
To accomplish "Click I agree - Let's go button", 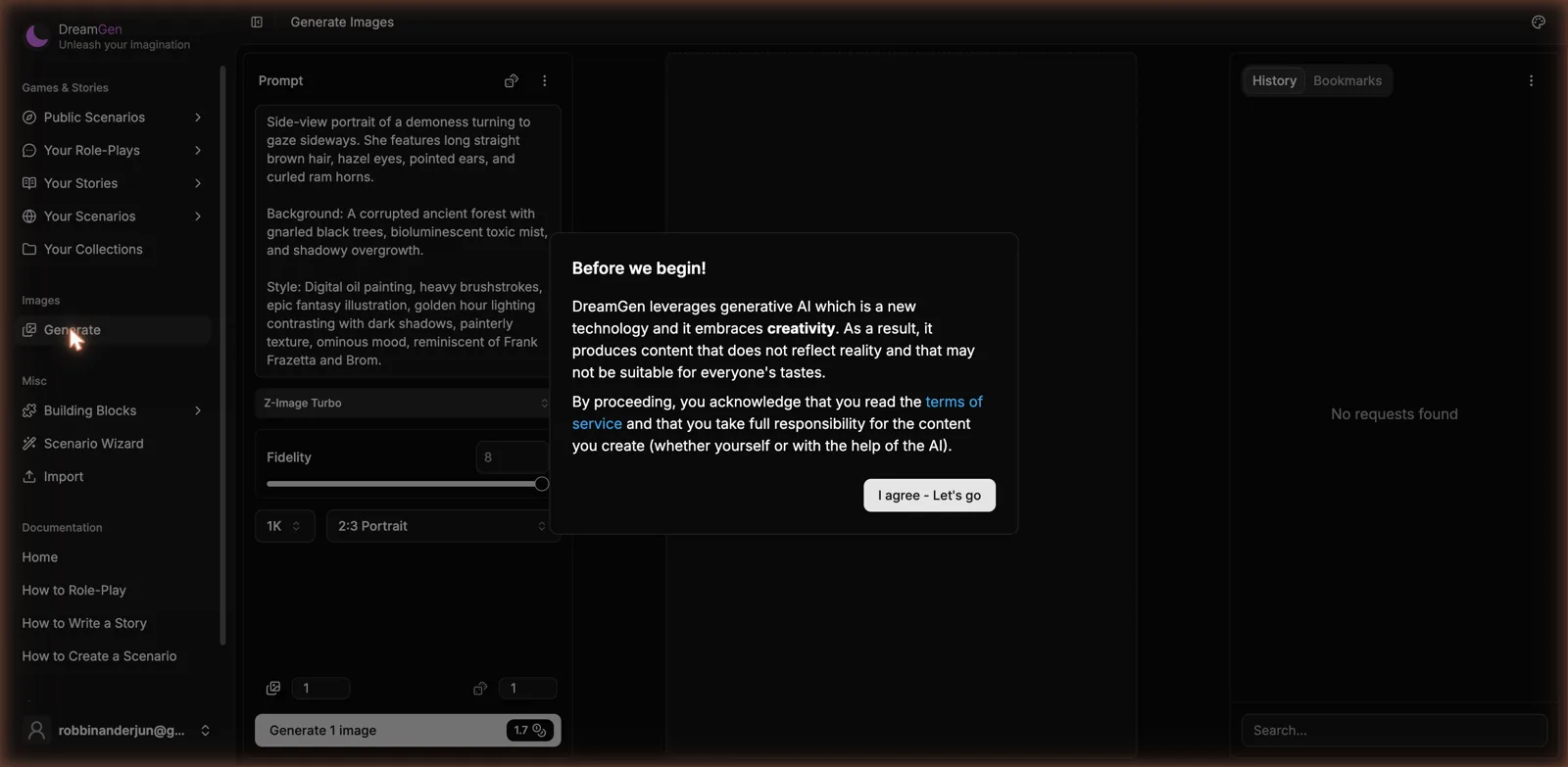I will 929,496.
